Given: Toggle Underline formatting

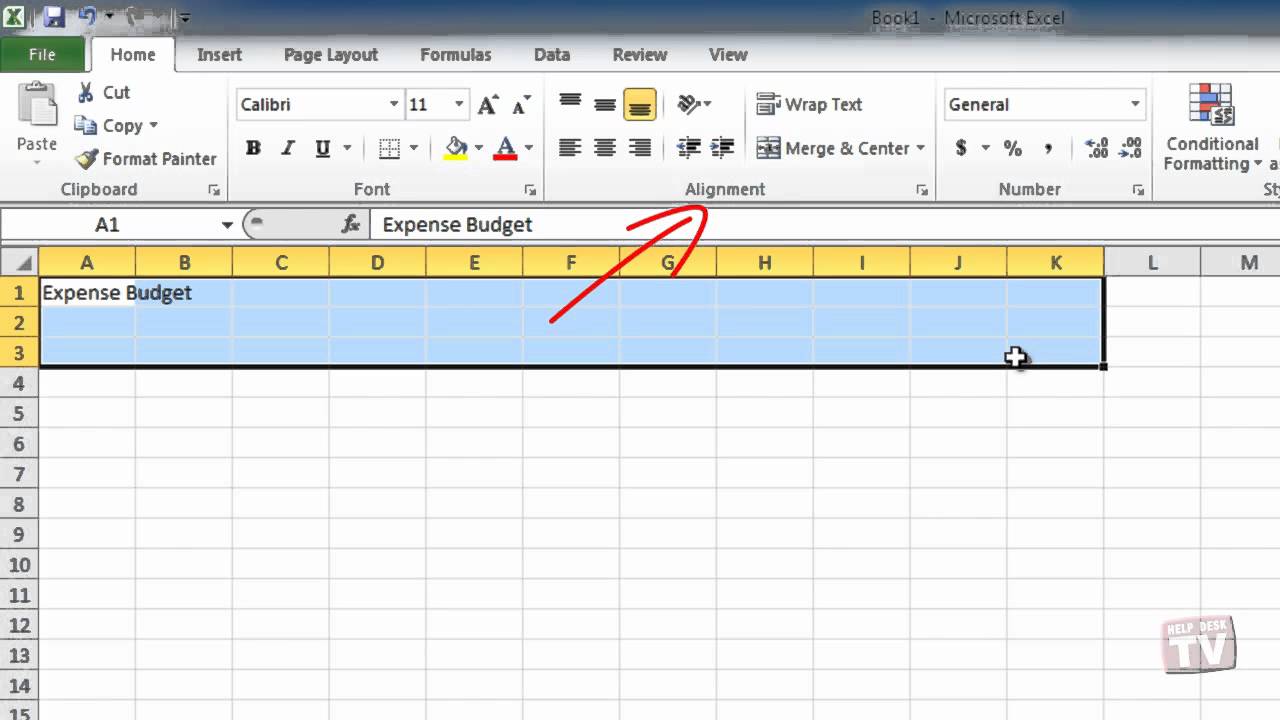Looking at the screenshot, I should pos(322,148).
